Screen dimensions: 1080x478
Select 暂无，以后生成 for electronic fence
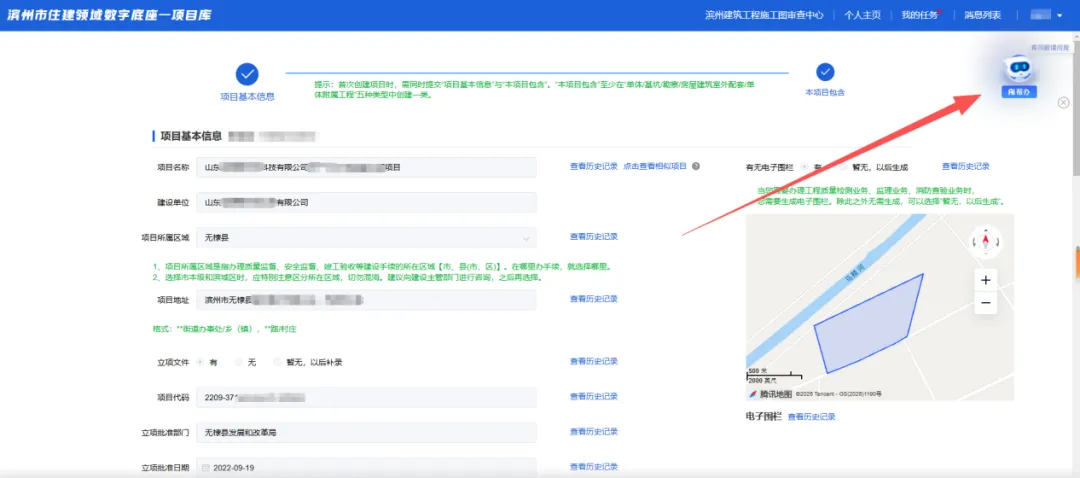click(844, 167)
